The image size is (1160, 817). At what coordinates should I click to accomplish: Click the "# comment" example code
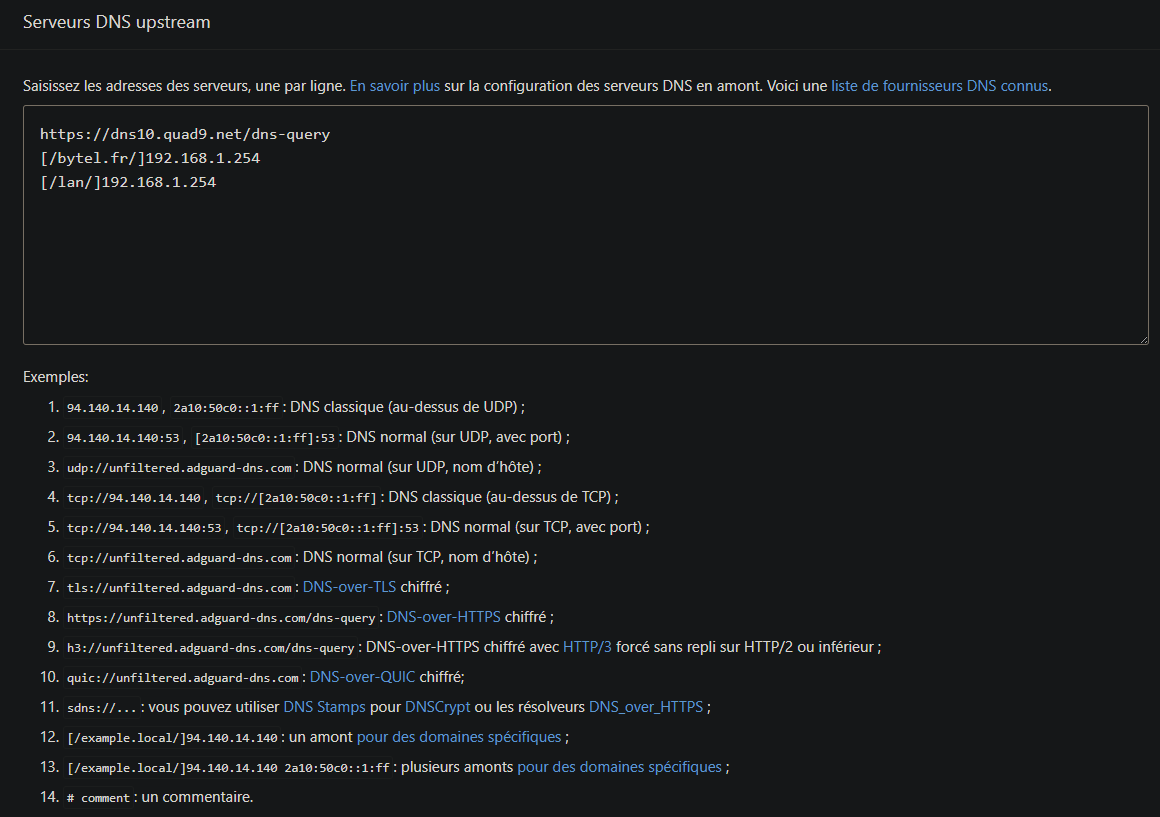(x=98, y=798)
